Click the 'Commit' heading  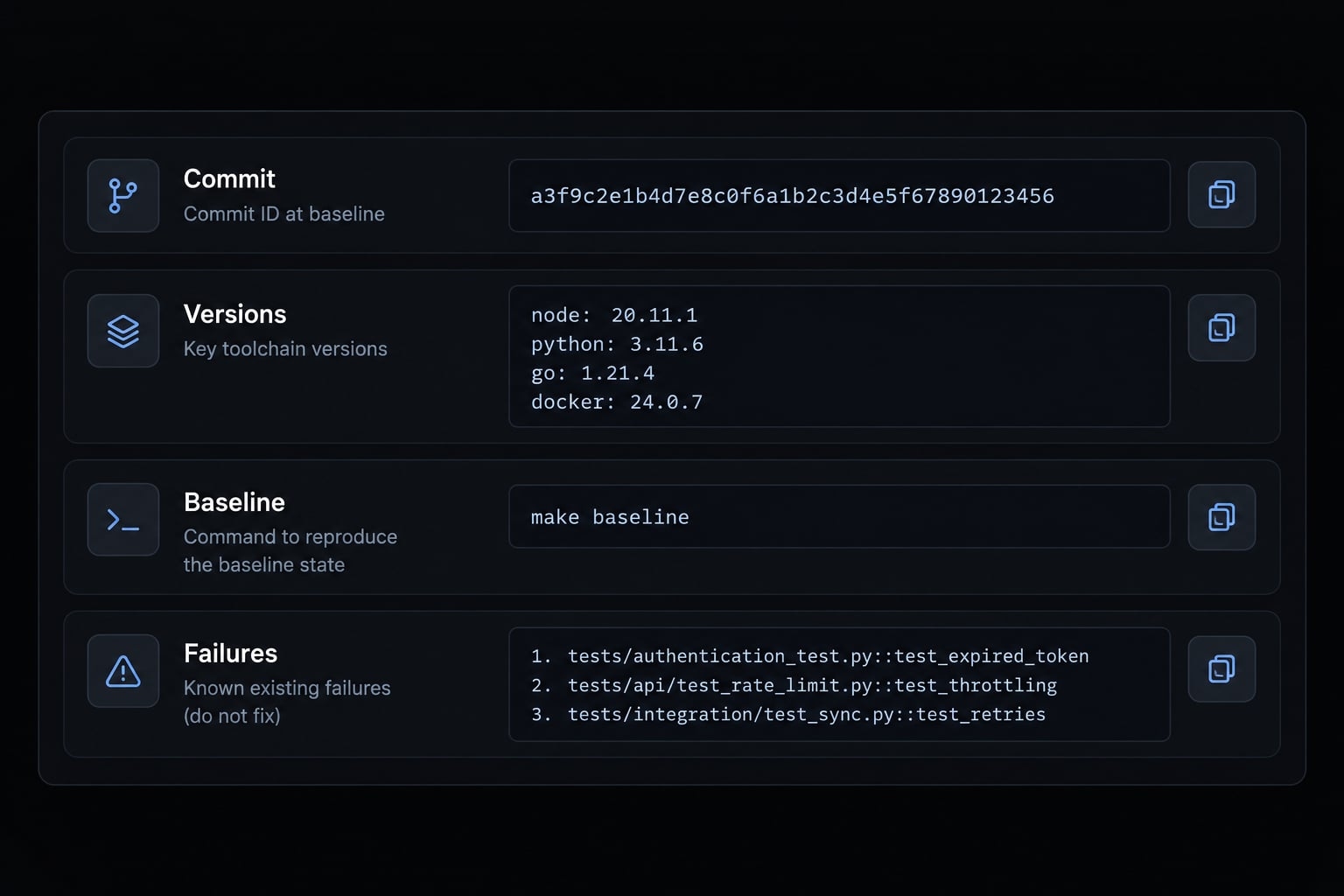click(229, 179)
